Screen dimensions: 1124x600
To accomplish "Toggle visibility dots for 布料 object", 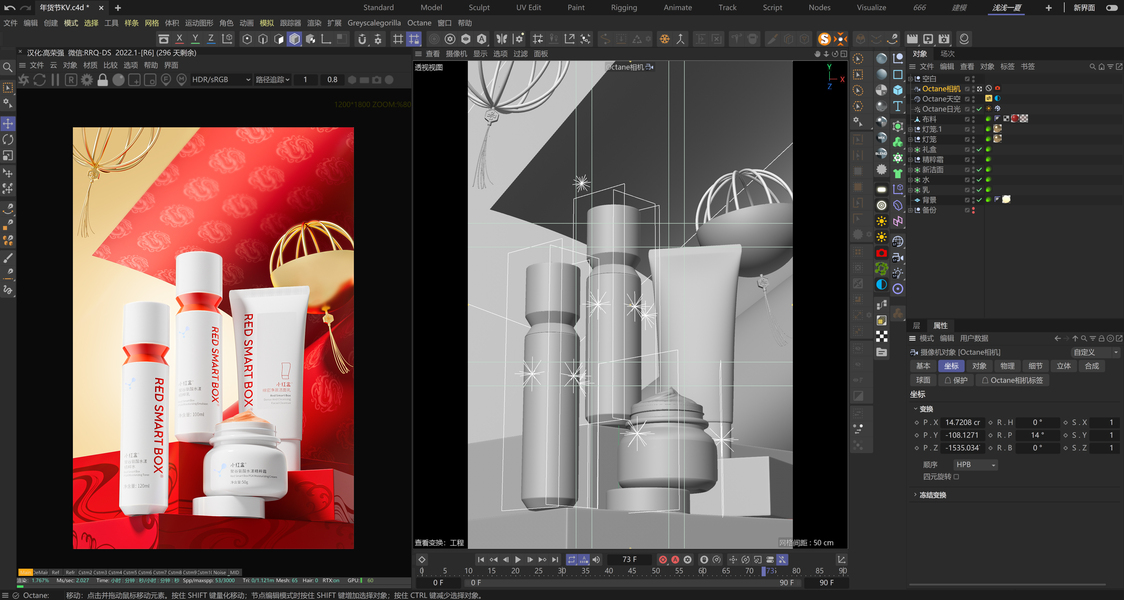I will tap(973, 119).
